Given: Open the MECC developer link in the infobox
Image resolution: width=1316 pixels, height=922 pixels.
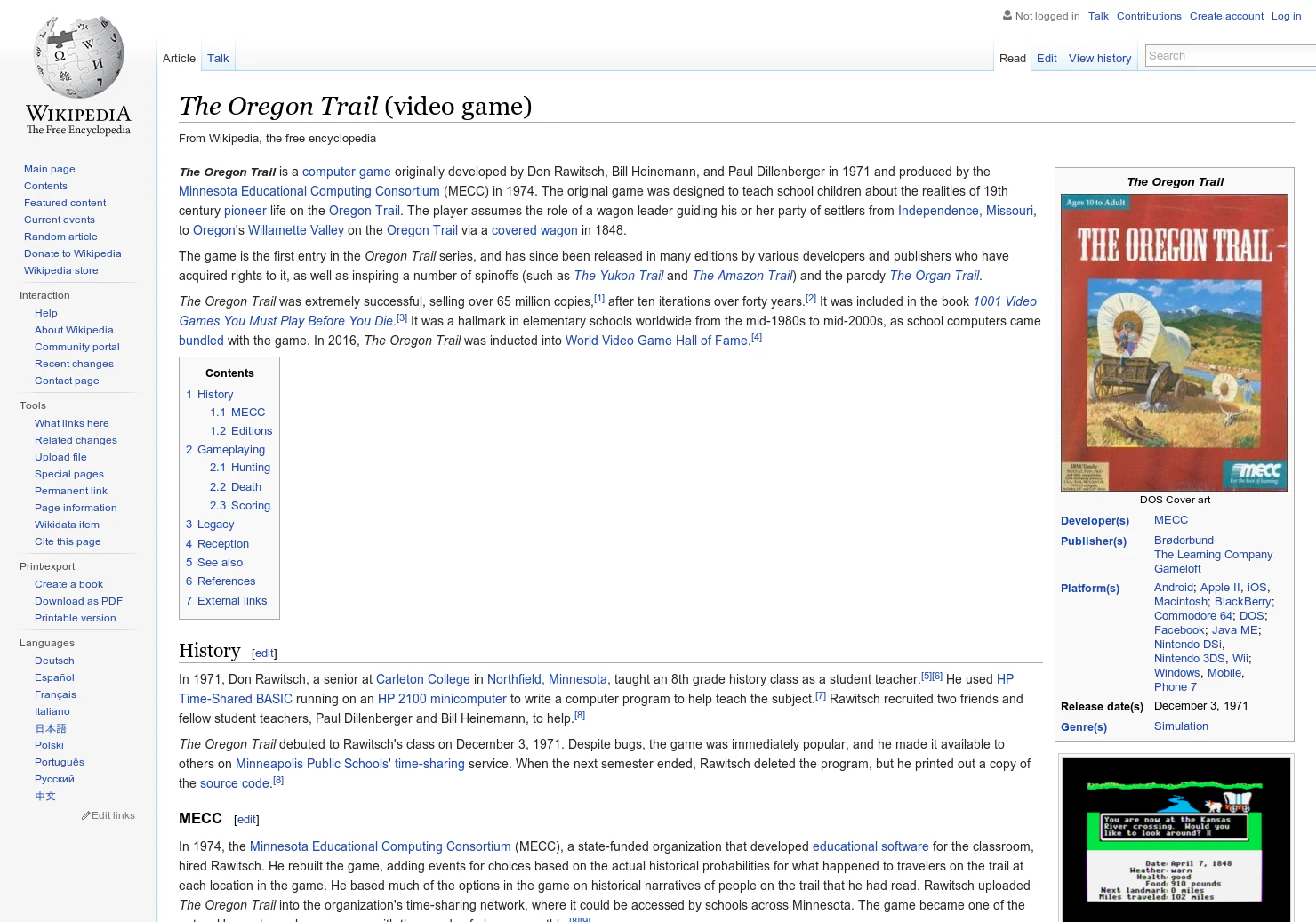Looking at the screenshot, I should pyautogui.click(x=1171, y=519).
